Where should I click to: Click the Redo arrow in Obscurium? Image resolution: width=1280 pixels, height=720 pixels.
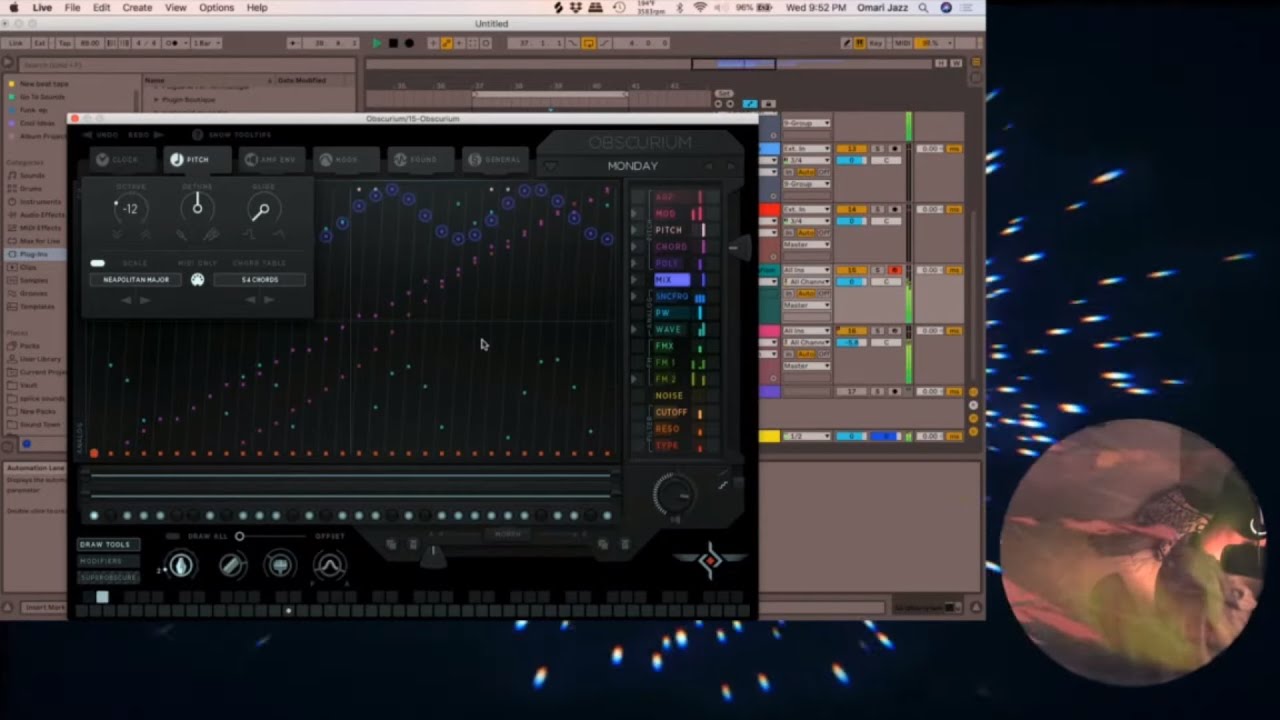click(158, 135)
